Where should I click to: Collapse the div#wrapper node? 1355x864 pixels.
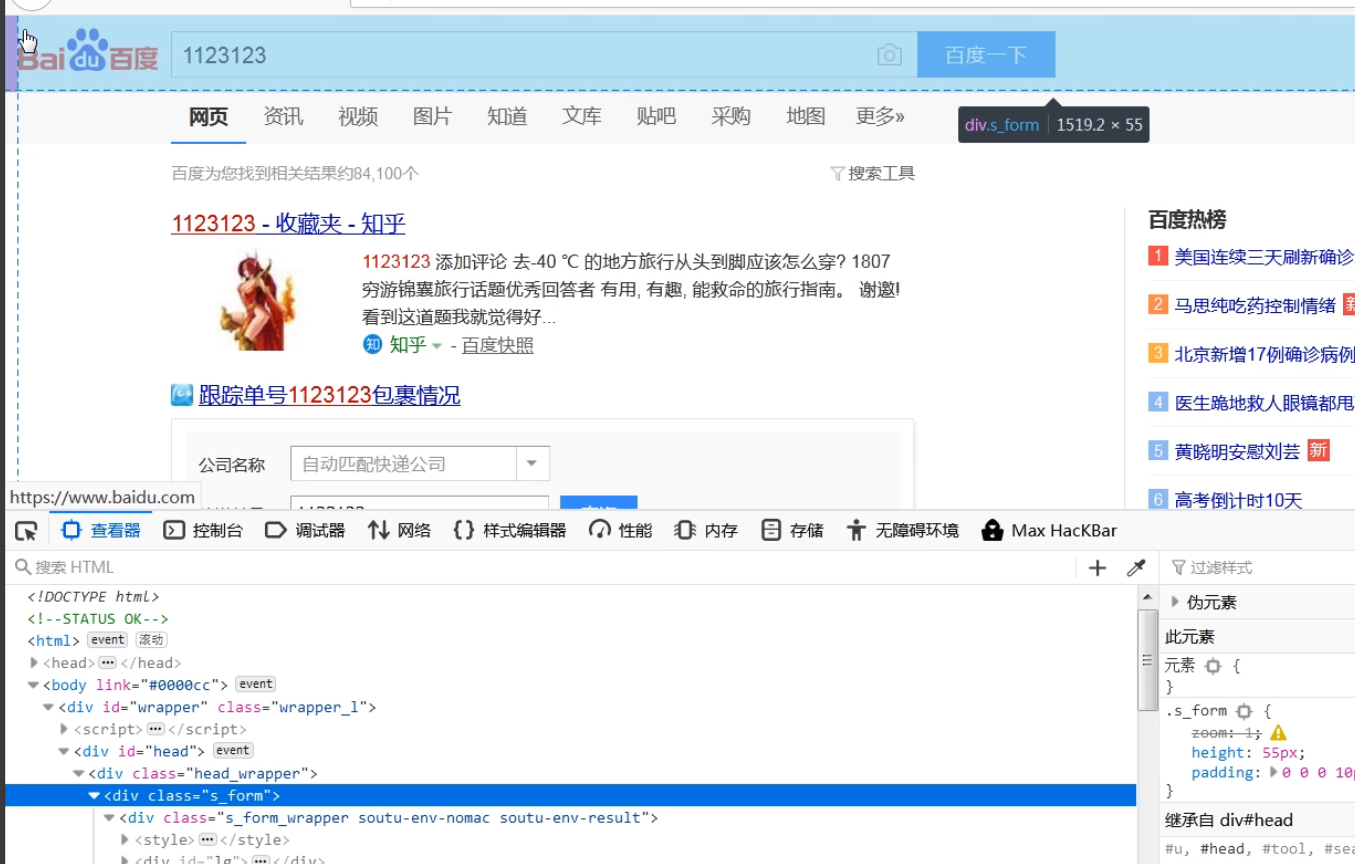pos(49,707)
